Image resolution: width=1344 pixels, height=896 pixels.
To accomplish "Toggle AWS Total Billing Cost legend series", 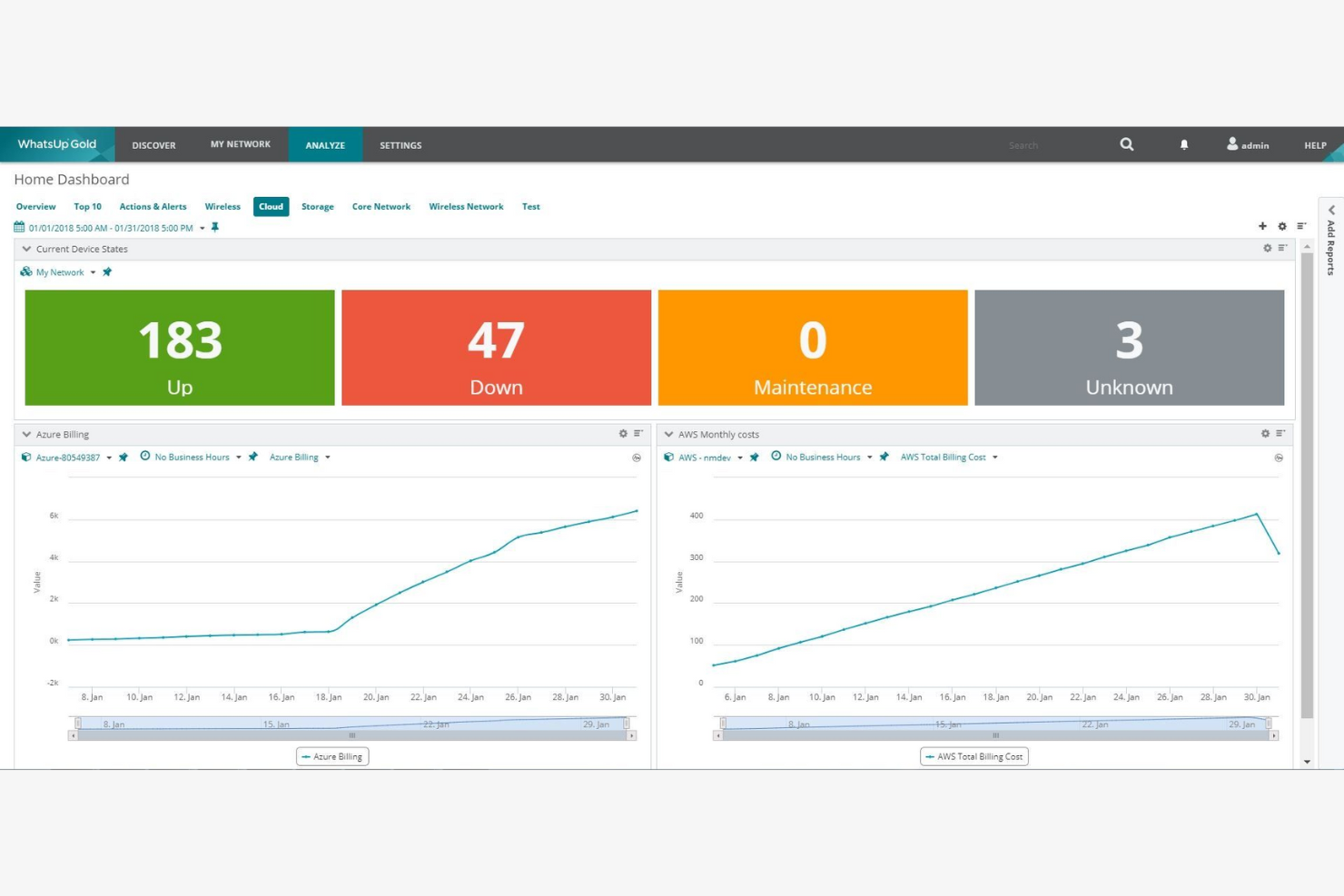I will [973, 756].
